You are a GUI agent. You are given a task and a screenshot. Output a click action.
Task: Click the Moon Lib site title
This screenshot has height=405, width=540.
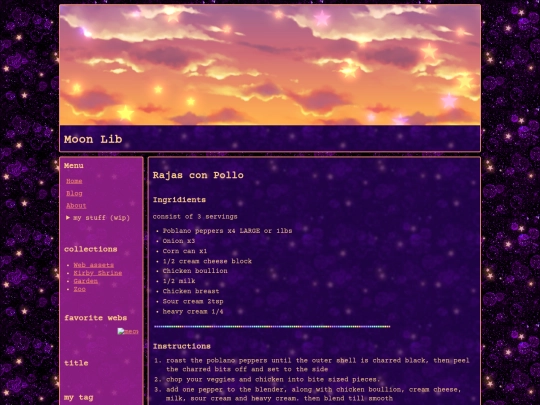coord(93,139)
